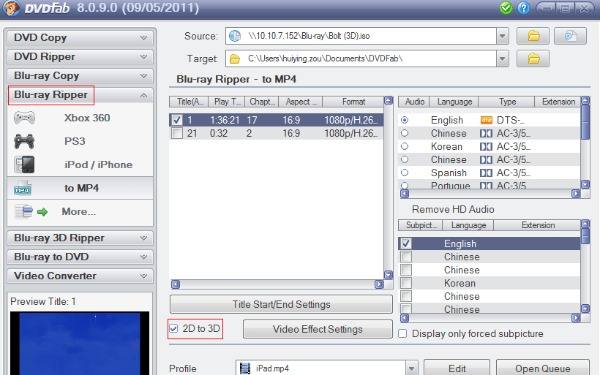Screen dimensions: 600x375
Task: Click the folder icon in Target field
Action: [235, 59]
